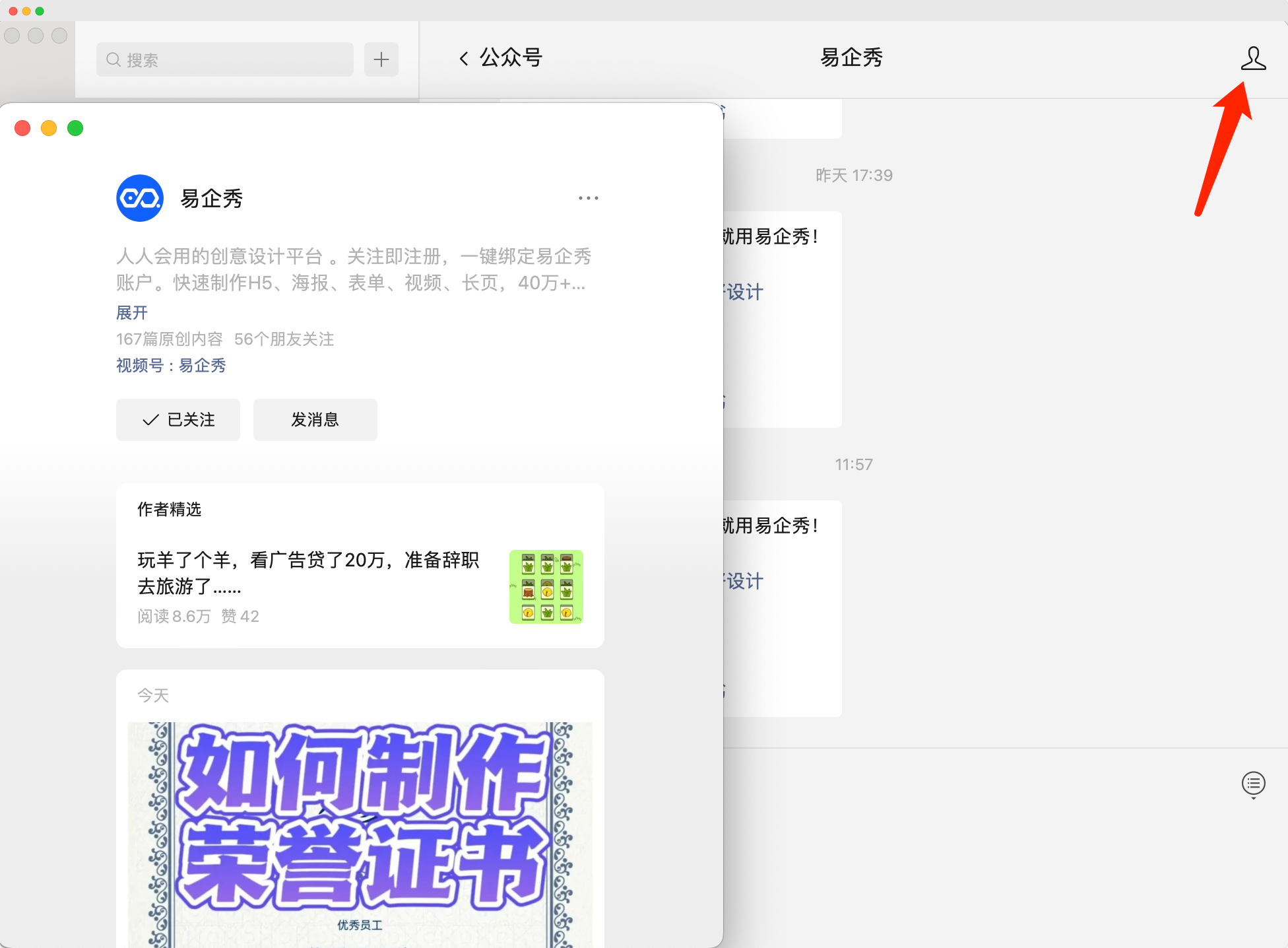Open the three-dot menu on 易企秀 profile
Screen dimensions: 1288x948
coord(588,198)
